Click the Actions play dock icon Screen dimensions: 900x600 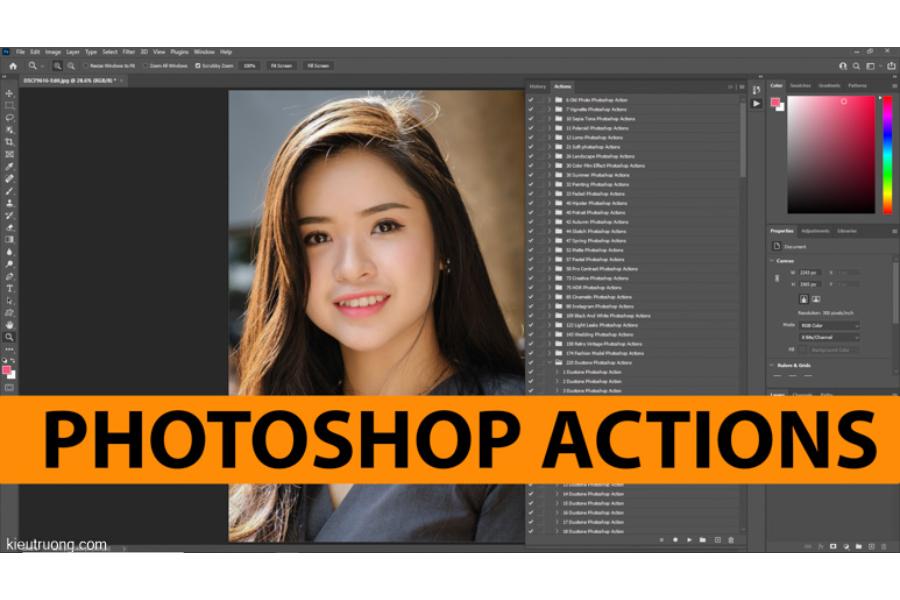pos(757,103)
